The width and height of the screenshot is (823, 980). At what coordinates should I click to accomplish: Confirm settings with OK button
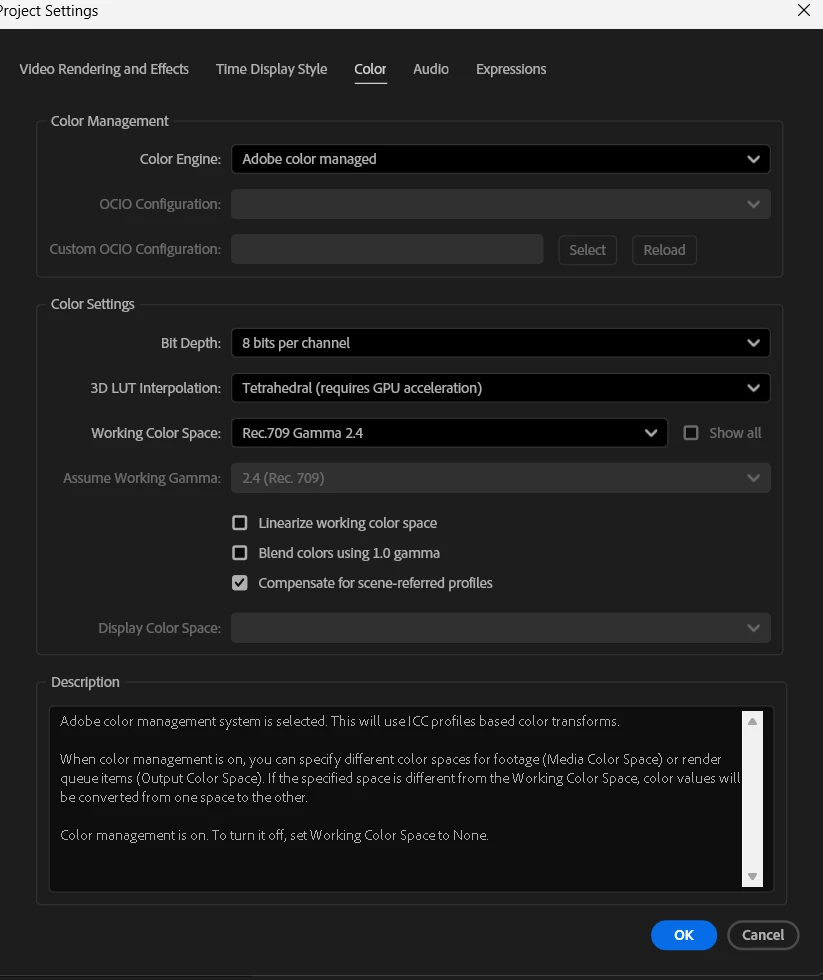click(x=684, y=935)
